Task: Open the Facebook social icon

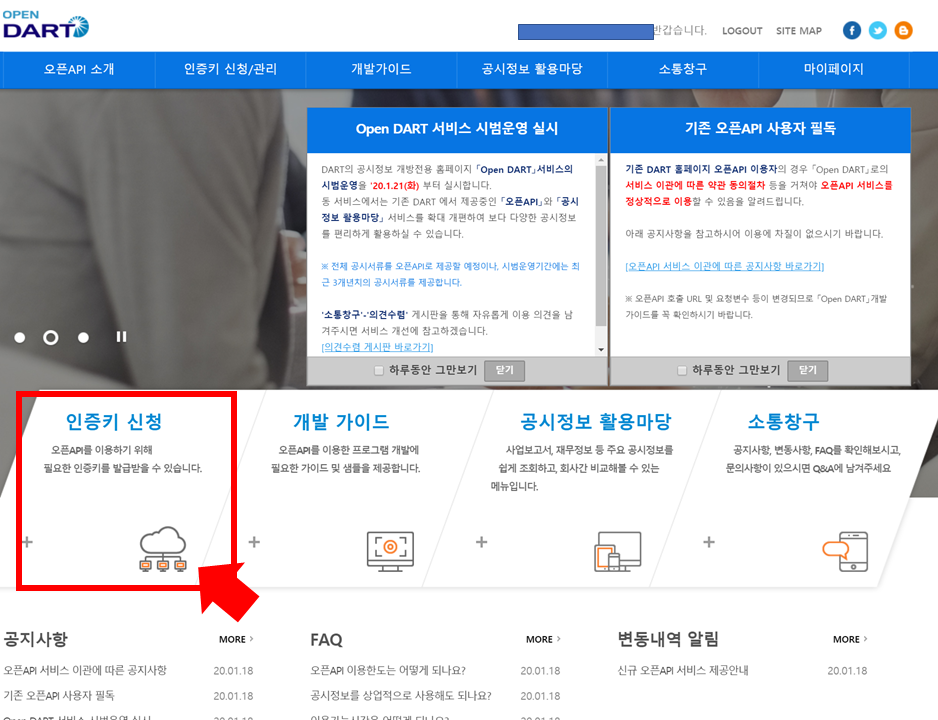Action: click(852, 30)
